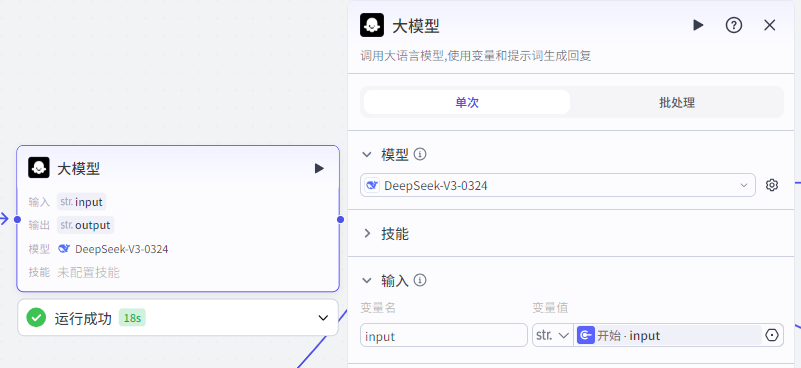Click the str. output tag on node

[x=85, y=225]
